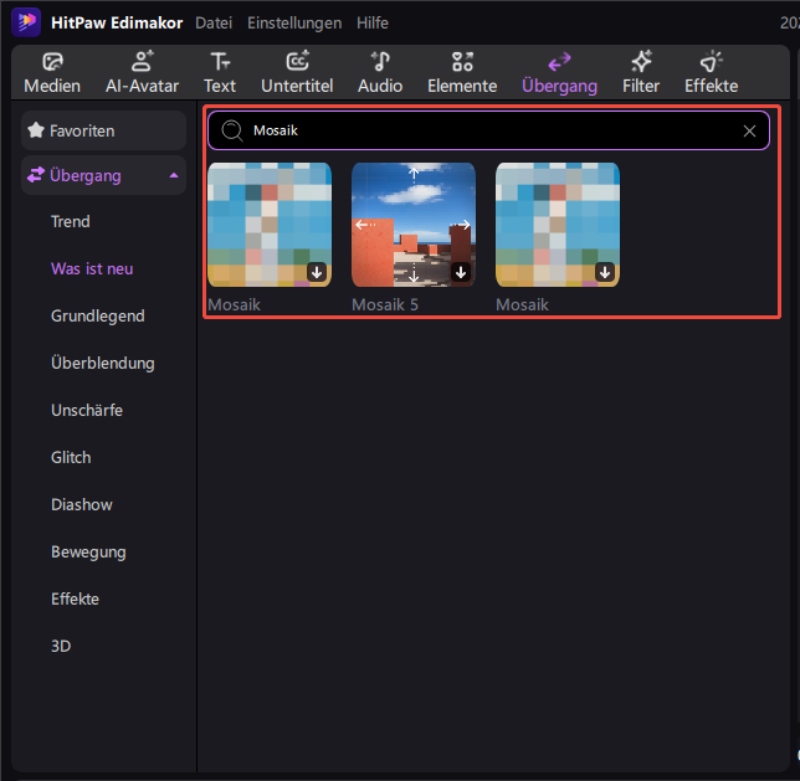Image resolution: width=800 pixels, height=781 pixels.
Task: Open the Datei menu
Action: tap(213, 22)
